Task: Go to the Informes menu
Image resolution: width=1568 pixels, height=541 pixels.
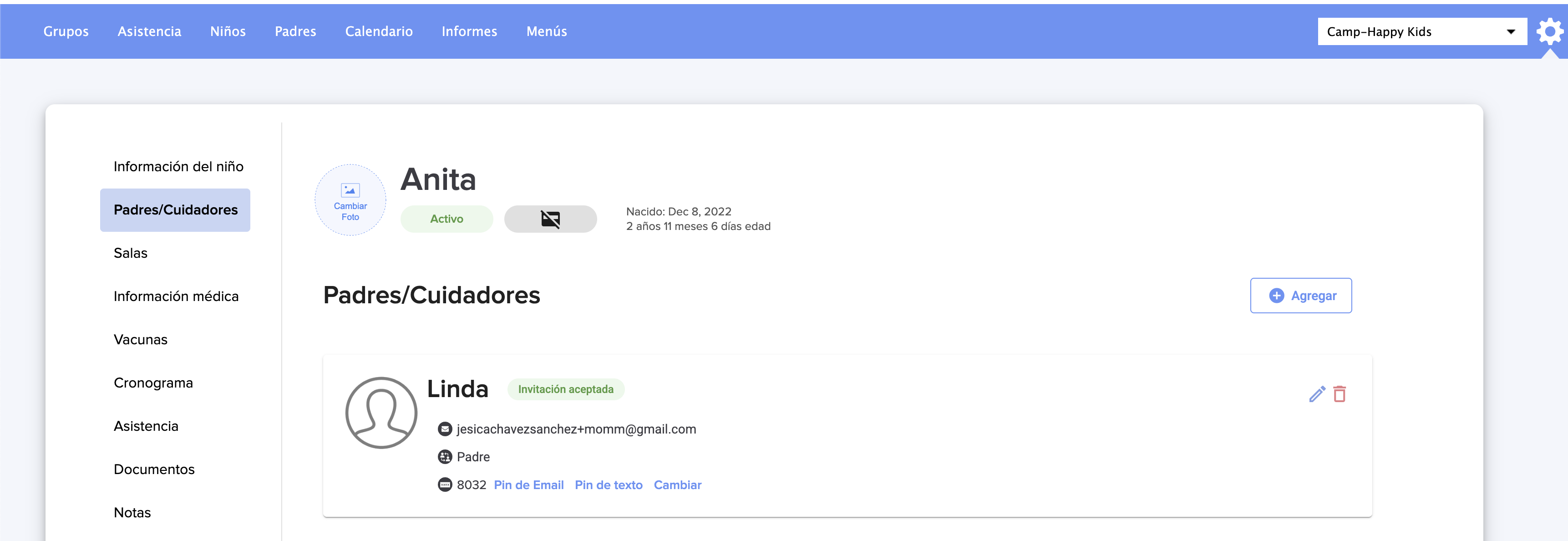Action: click(469, 31)
